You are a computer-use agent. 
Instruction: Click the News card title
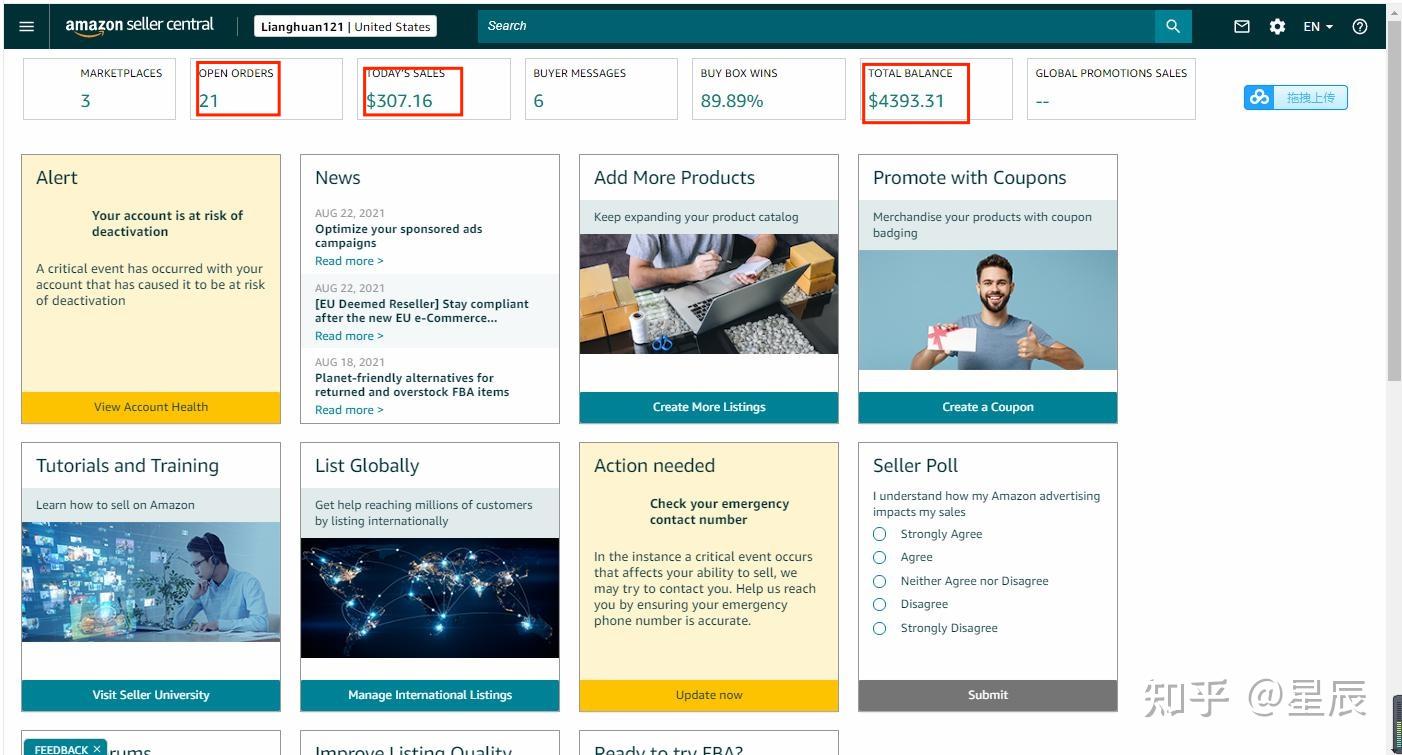point(338,178)
